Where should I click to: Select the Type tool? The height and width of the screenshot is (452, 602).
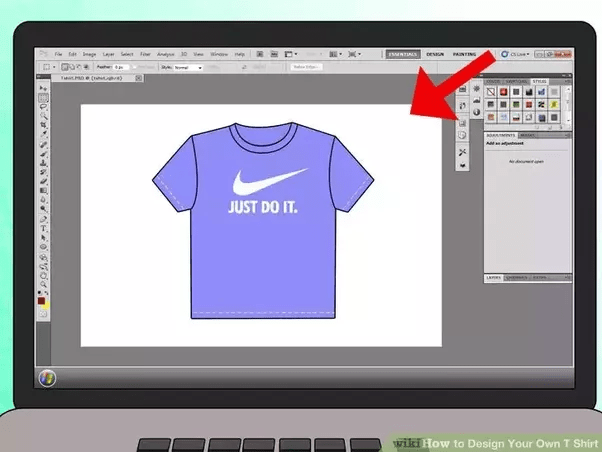[43, 229]
